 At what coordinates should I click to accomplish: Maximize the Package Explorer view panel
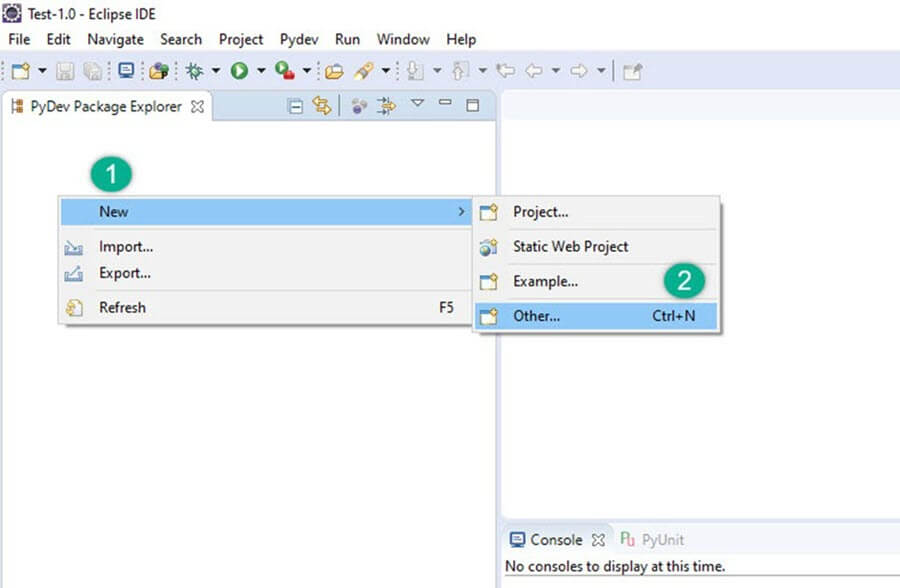pyautogui.click(x=473, y=105)
